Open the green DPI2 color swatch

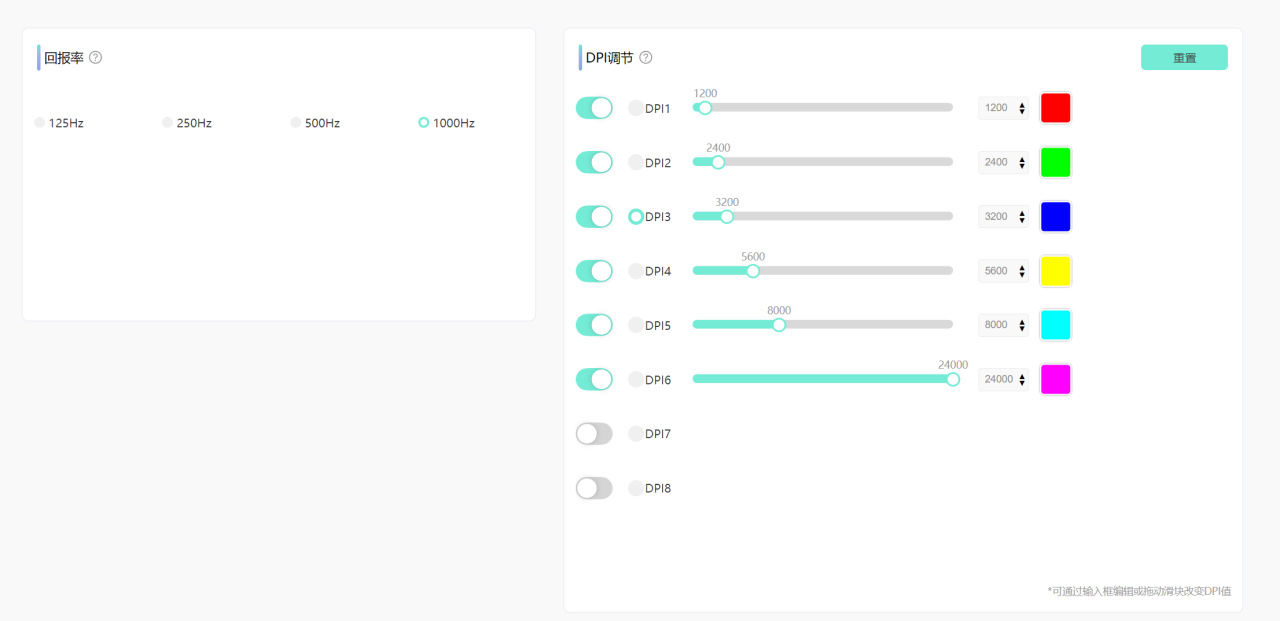pos(1056,162)
